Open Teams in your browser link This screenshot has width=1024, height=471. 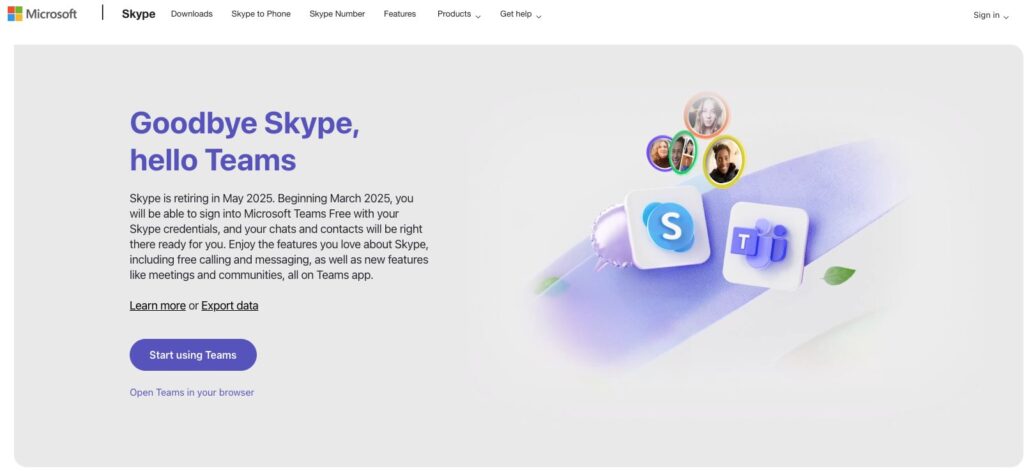(192, 393)
